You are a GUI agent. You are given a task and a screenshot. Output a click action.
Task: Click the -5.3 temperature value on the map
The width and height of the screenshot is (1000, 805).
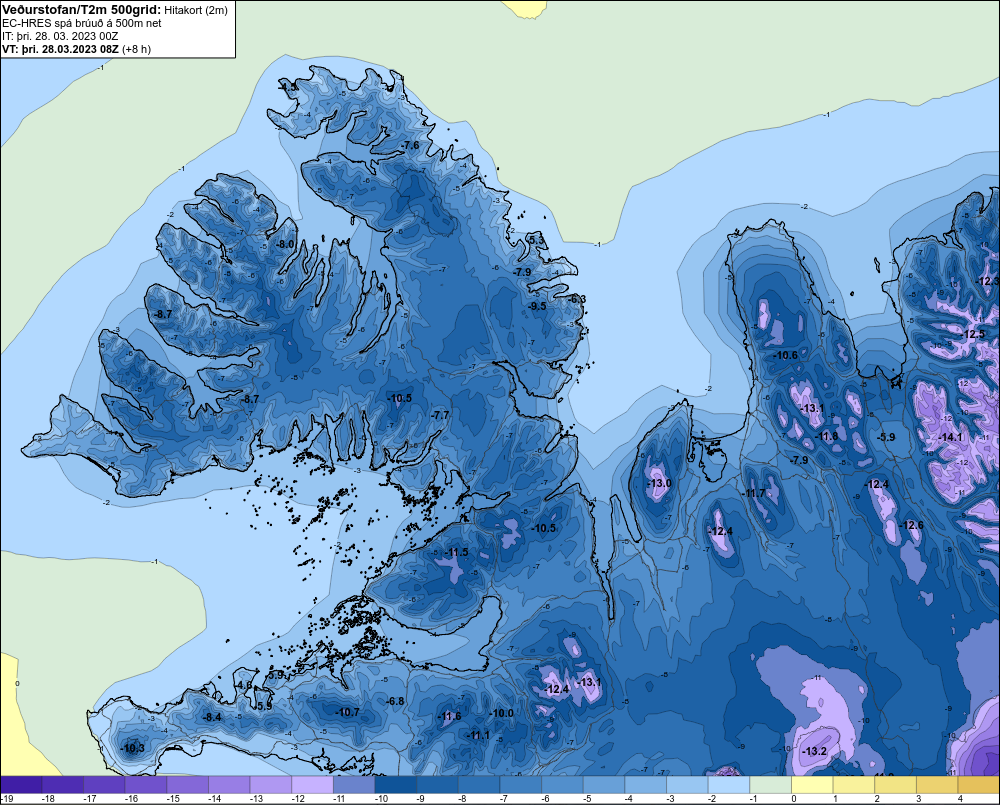click(537, 240)
